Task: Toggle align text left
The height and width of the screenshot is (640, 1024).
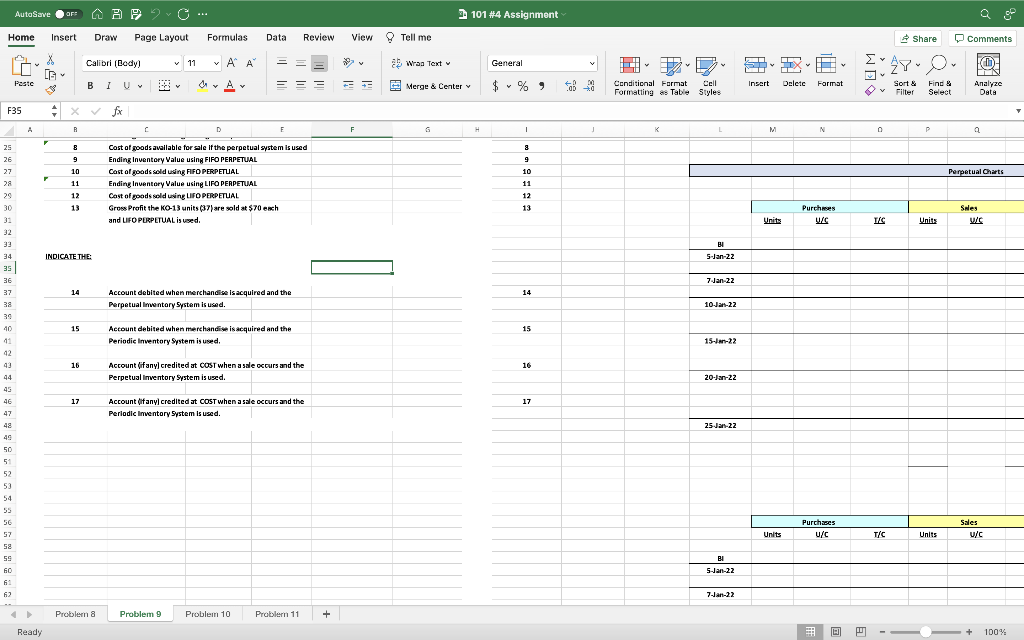Action: point(281,85)
